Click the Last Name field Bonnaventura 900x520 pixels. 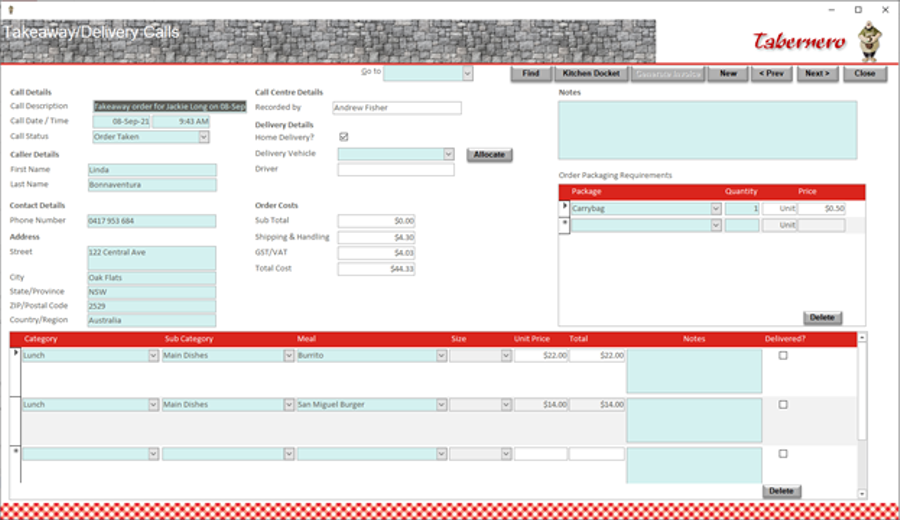pos(152,185)
